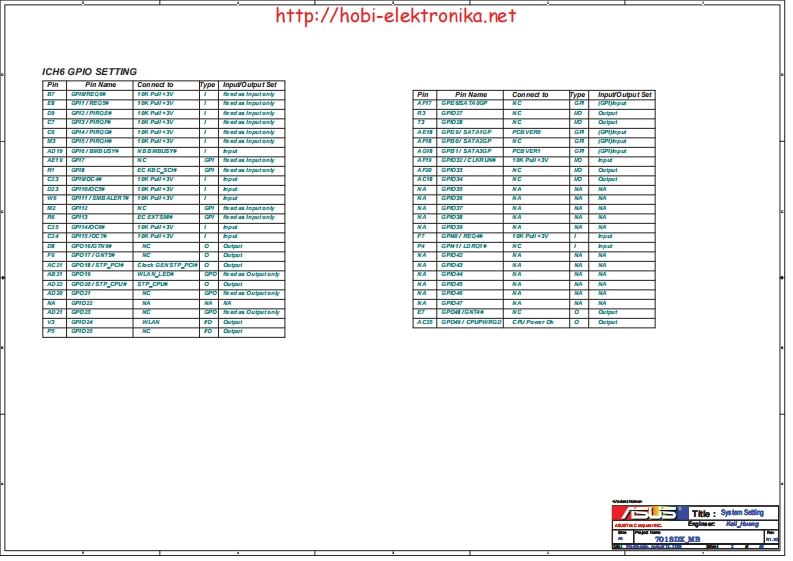Click the WLAN_LED# cell in left table
The image size is (793, 561).
pyautogui.click(x=156, y=274)
